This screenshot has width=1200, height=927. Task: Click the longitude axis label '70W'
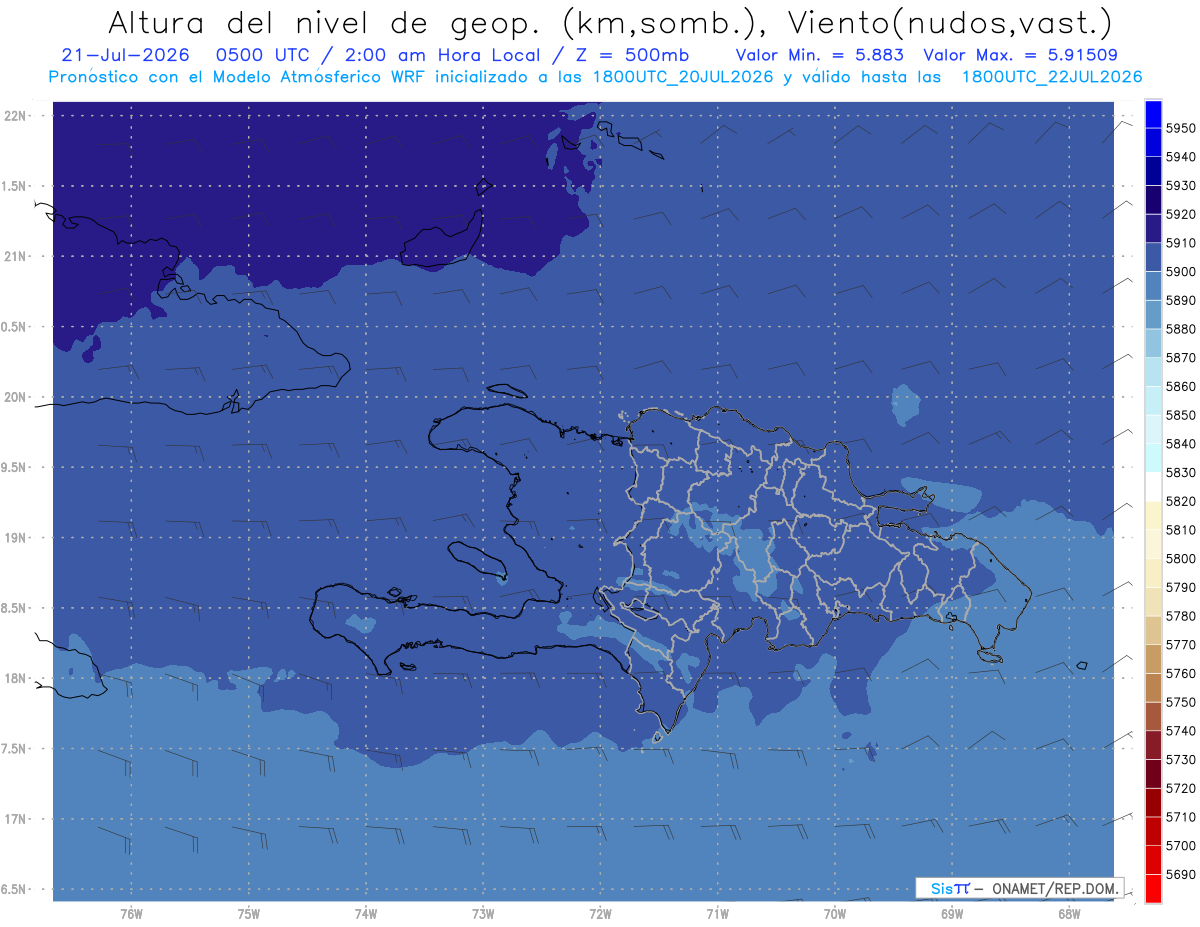point(835,914)
